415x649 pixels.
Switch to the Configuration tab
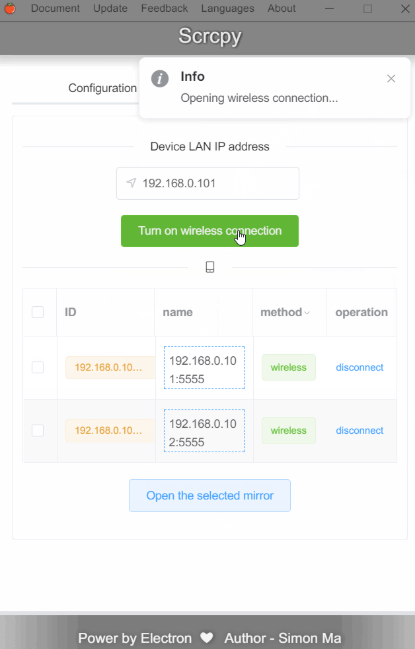point(102,88)
